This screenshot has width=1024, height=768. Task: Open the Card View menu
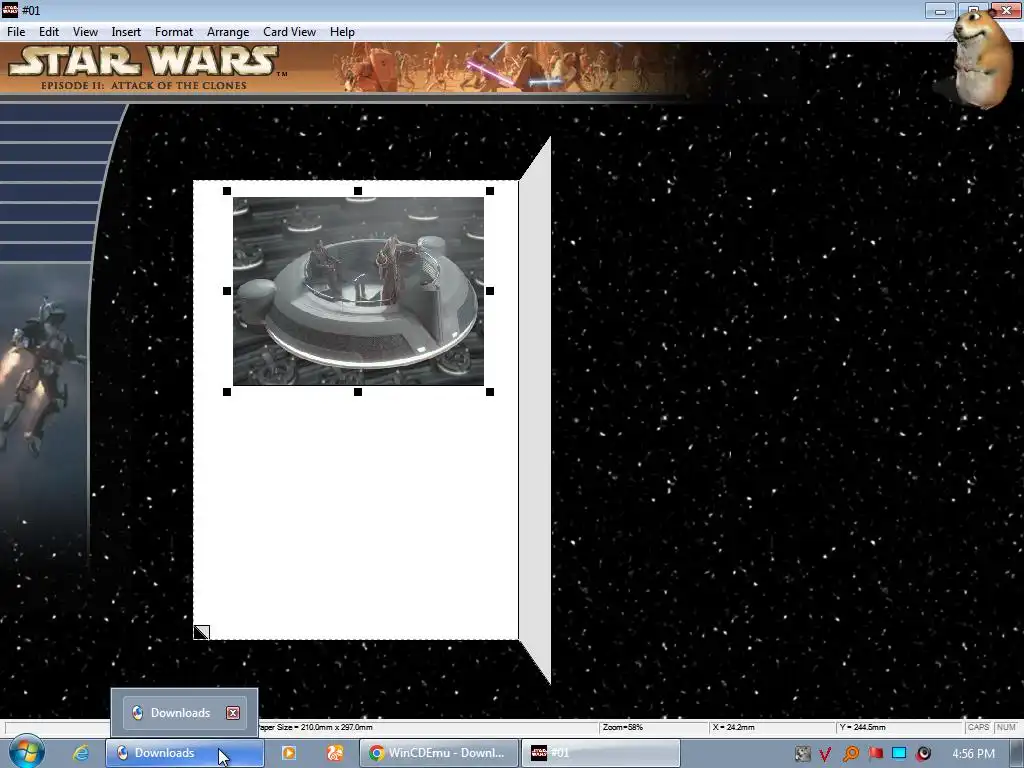point(289,31)
